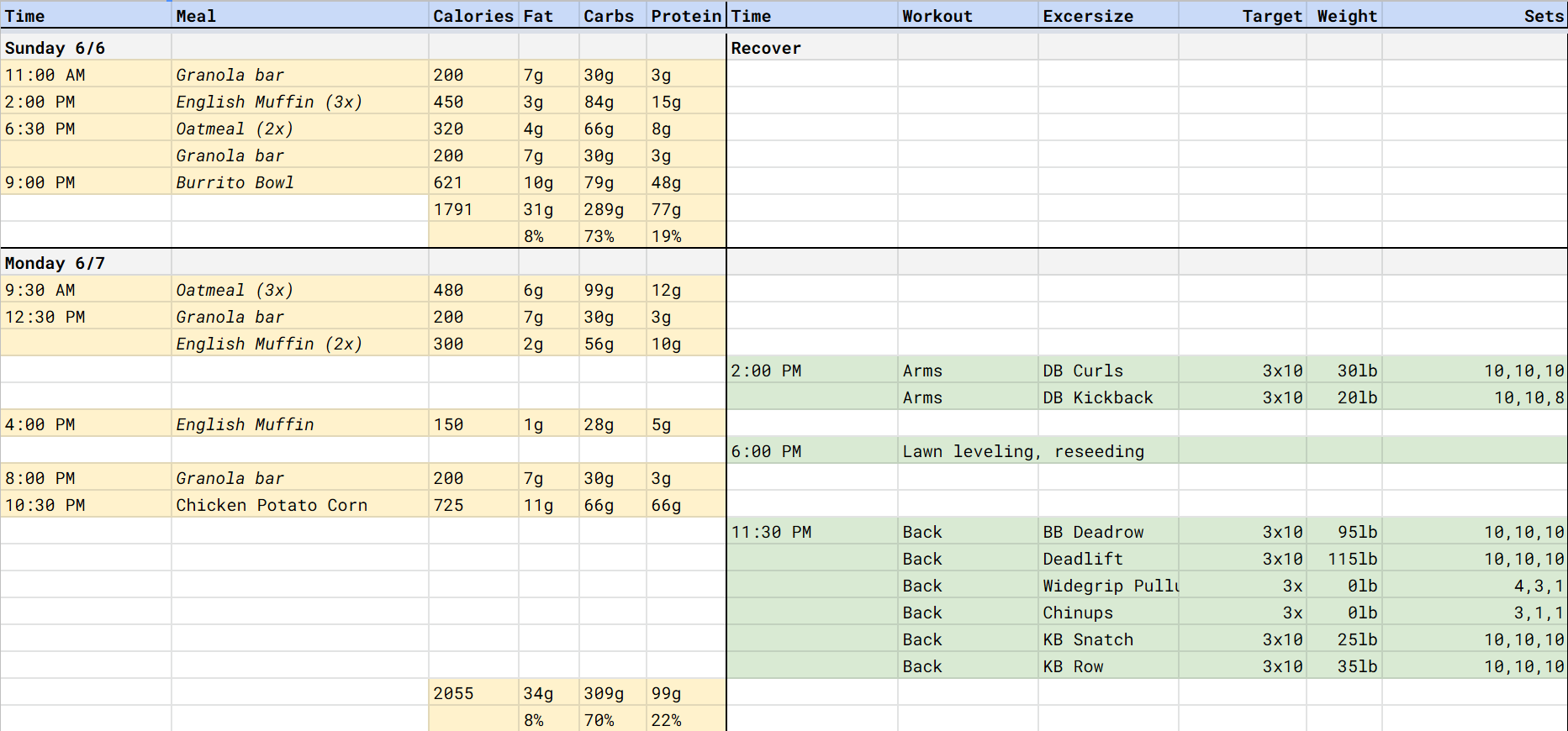Select the BB Deadrow exercise cell

coord(1108,531)
